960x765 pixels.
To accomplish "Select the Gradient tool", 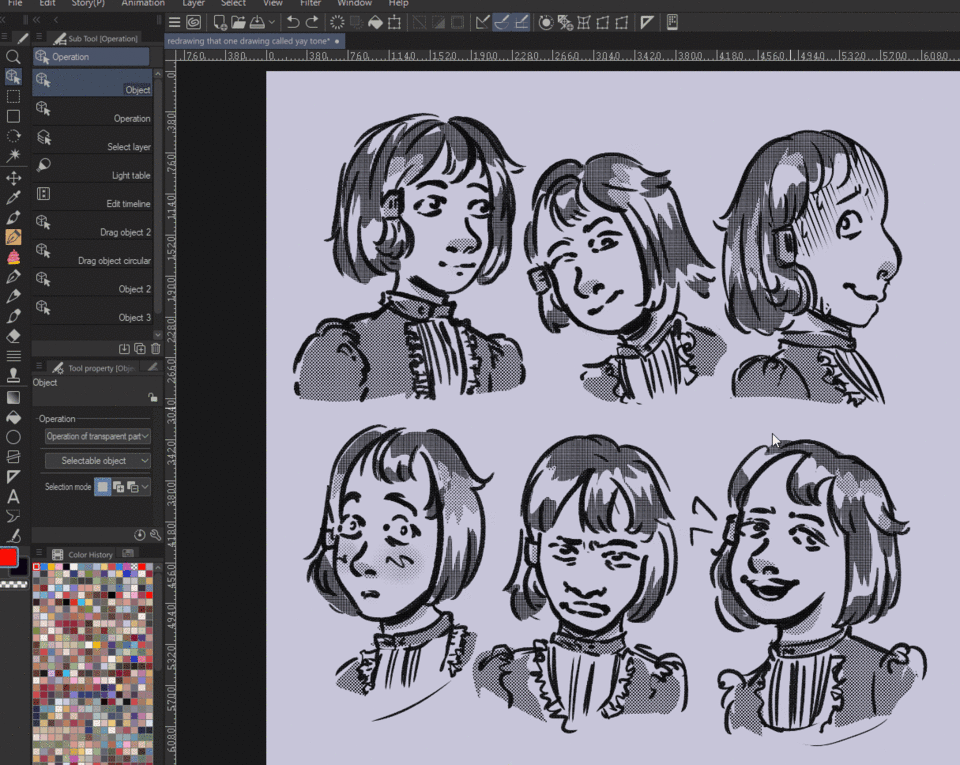I will point(13,396).
